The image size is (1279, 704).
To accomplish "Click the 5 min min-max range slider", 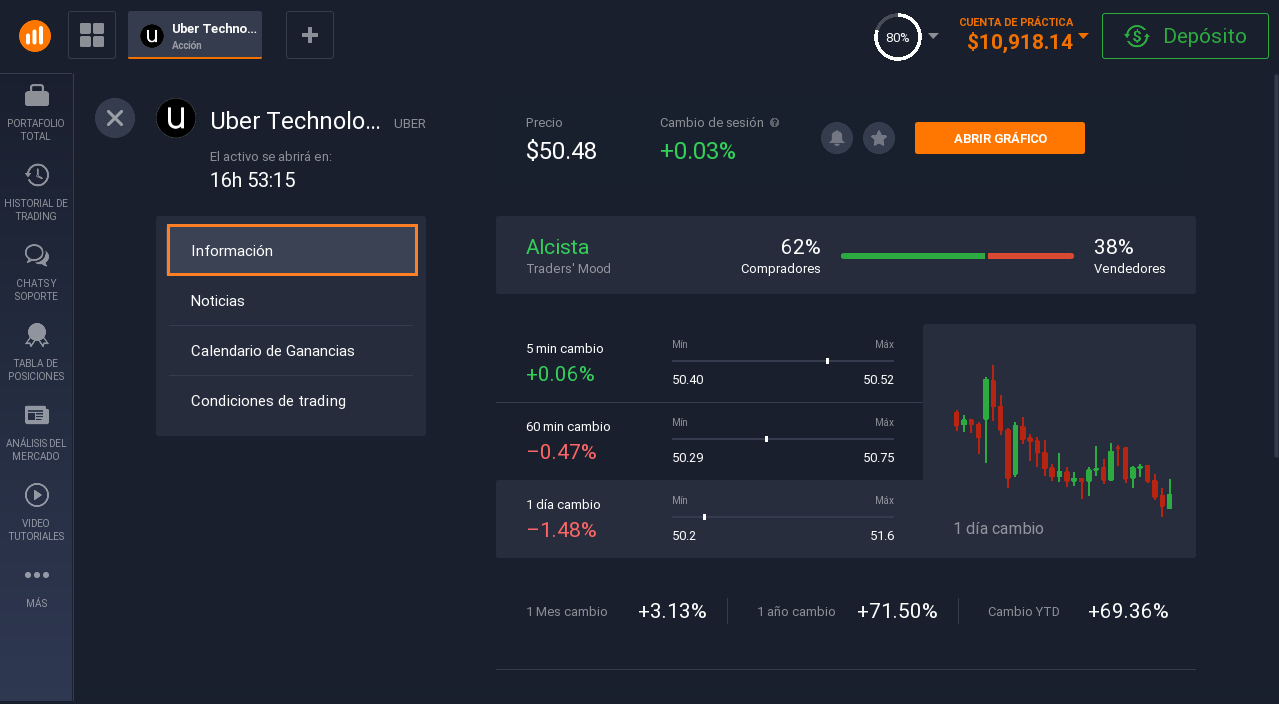I will pyautogui.click(x=783, y=360).
